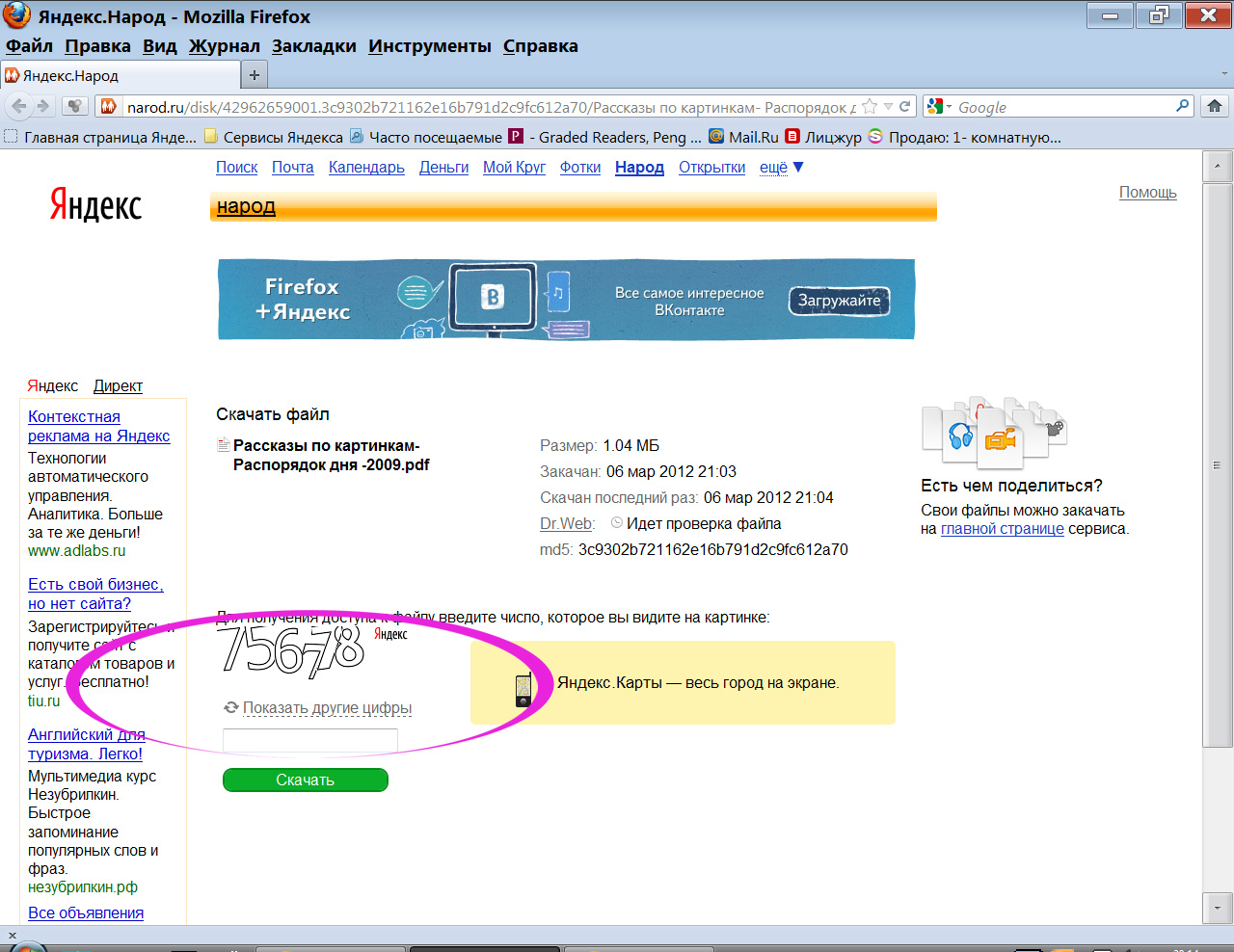Screen dimensions: 1234x952
Task: Open bookmark Главная страница Янде...
Action: coord(100,137)
